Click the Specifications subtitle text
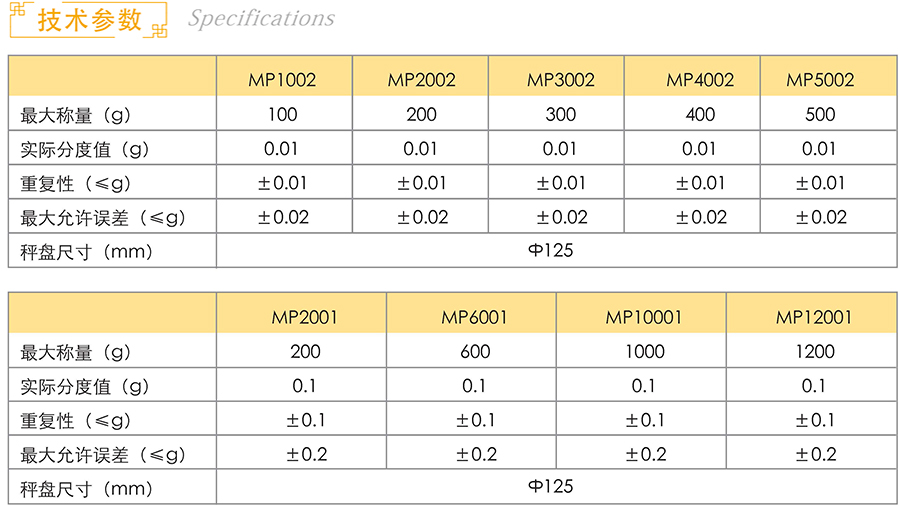The height and width of the screenshot is (507, 900). [261, 18]
